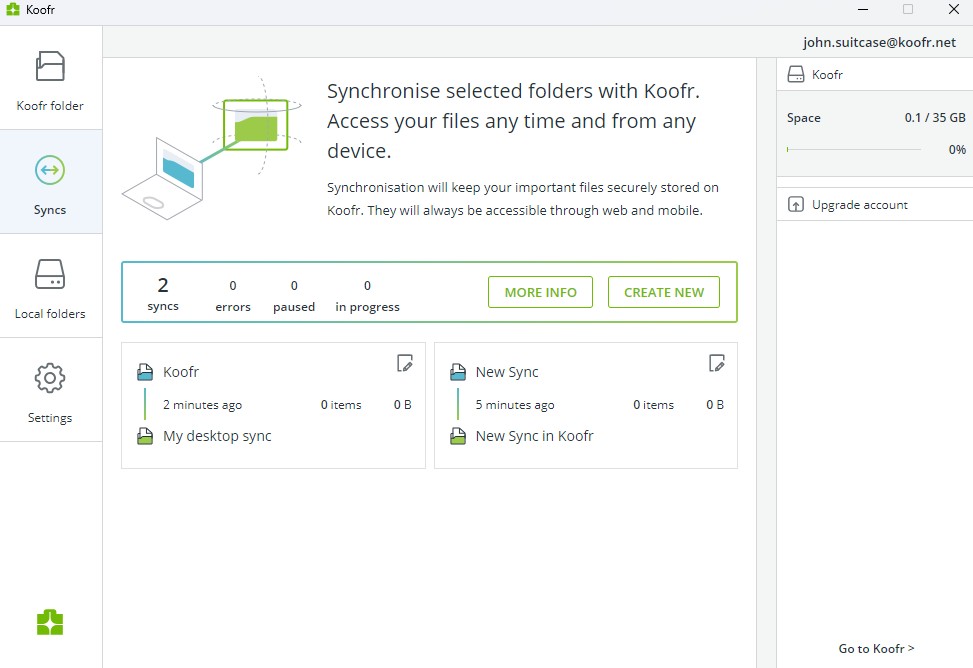Click the 'Koofr' sync card title
The image size is (973, 668).
(181, 372)
